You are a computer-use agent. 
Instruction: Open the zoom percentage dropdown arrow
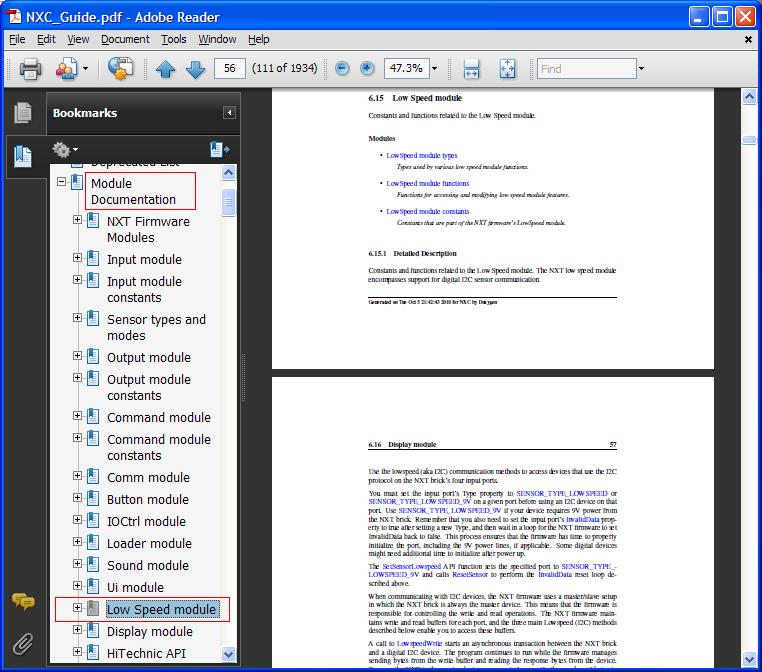pos(434,69)
